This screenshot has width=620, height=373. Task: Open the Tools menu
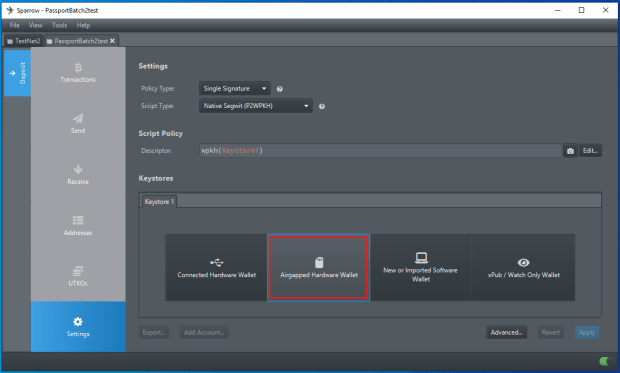coord(59,25)
